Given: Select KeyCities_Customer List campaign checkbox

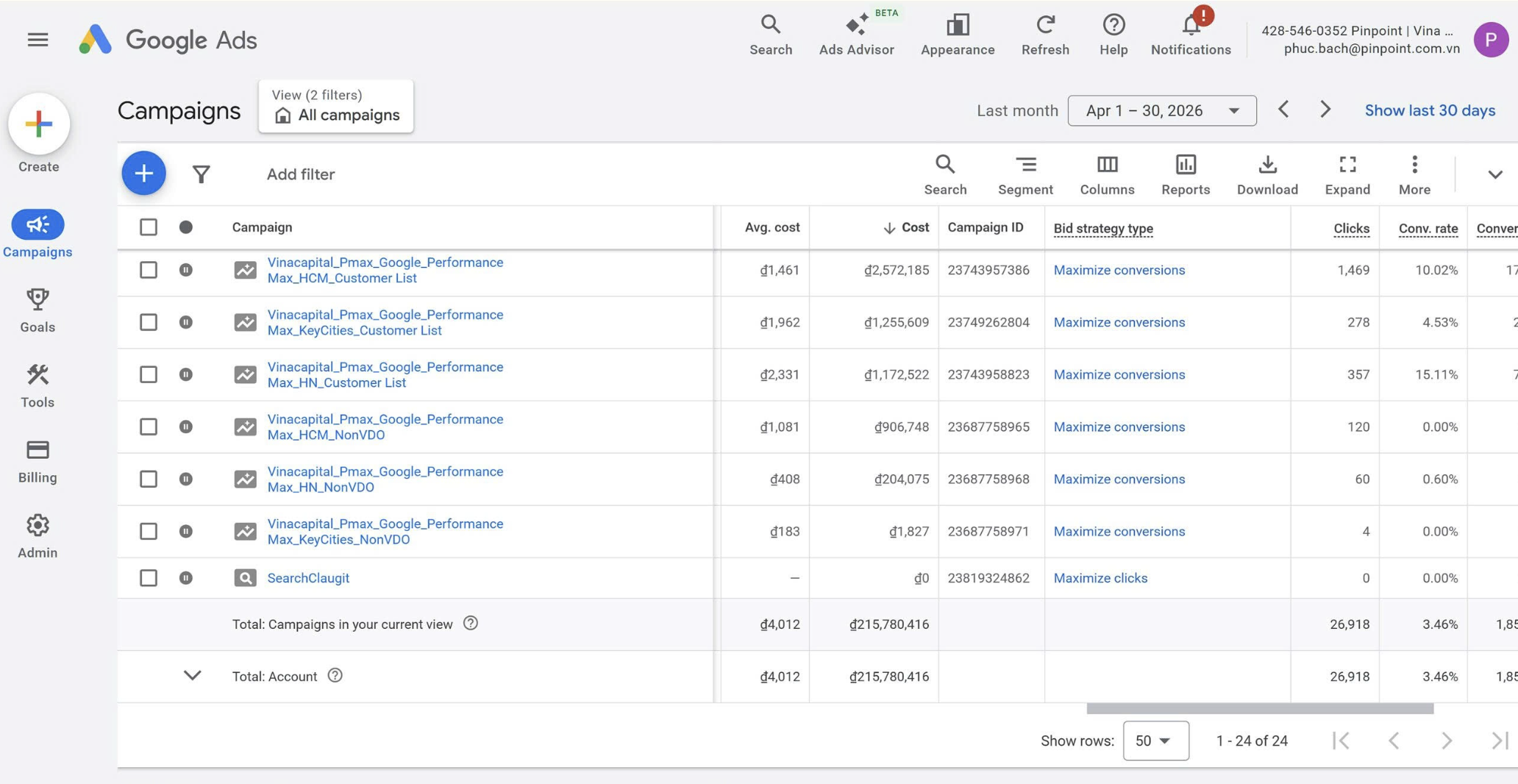Looking at the screenshot, I should [x=149, y=322].
